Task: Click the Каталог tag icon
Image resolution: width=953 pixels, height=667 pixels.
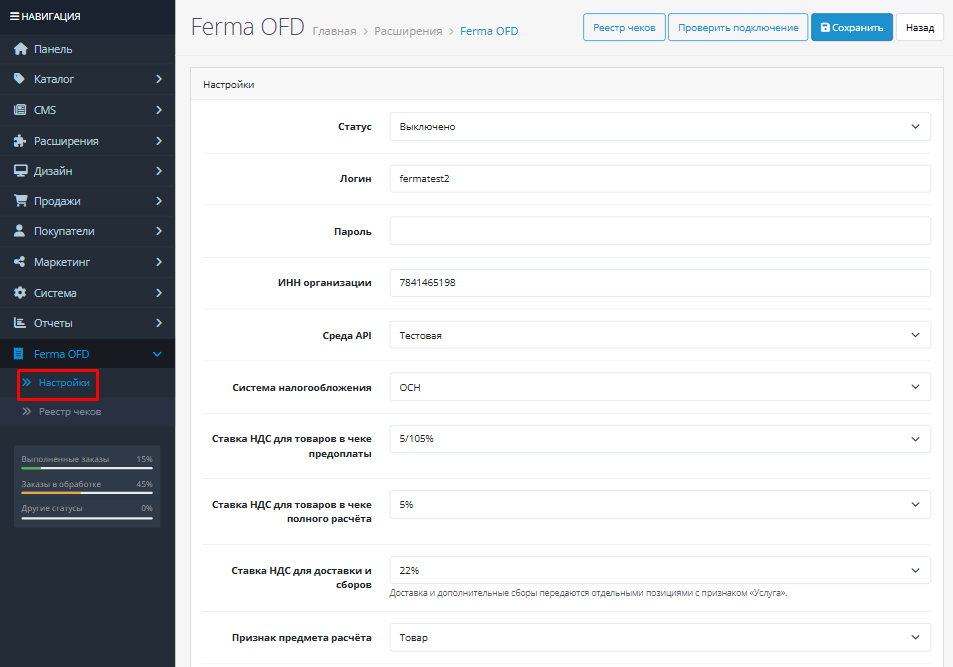Action: click(x=19, y=78)
